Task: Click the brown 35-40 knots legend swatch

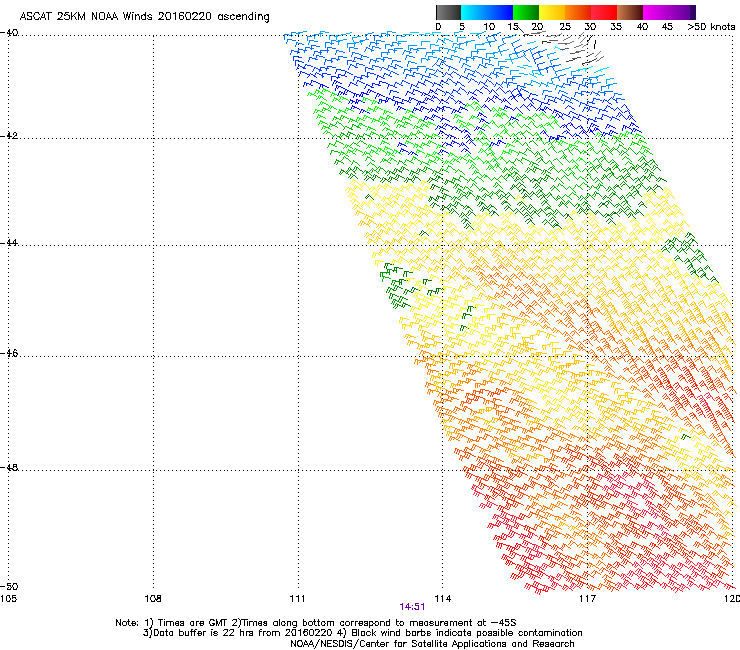Action: [630, 12]
